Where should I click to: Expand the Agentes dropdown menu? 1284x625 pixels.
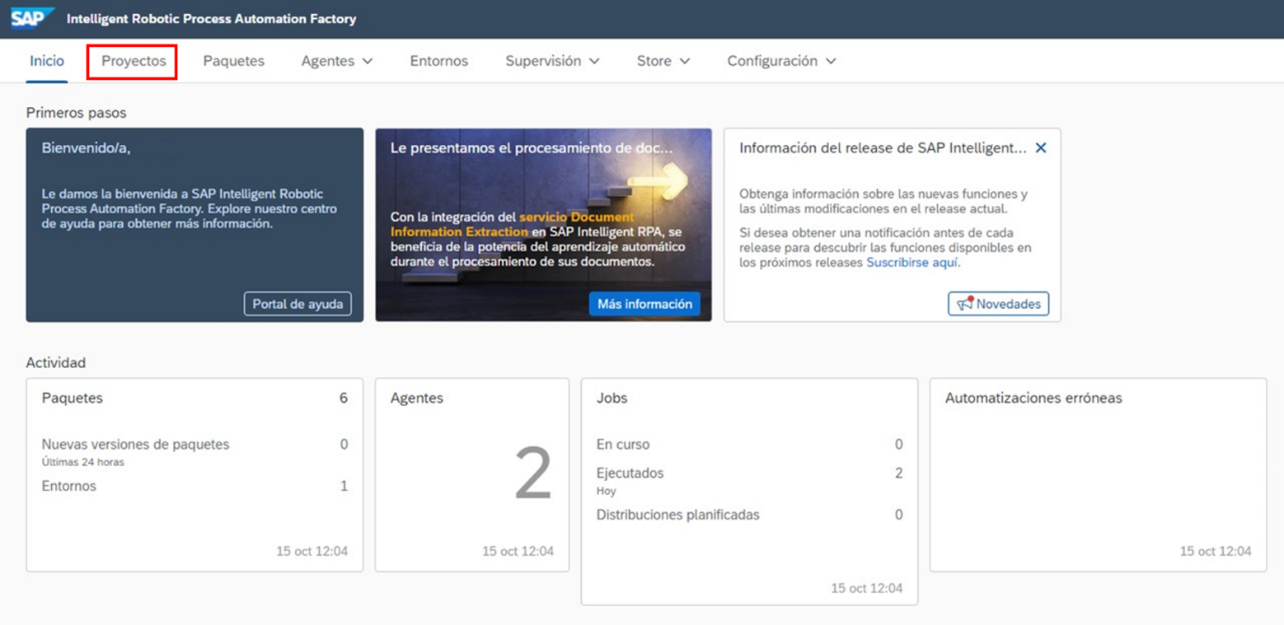tap(337, 61)
